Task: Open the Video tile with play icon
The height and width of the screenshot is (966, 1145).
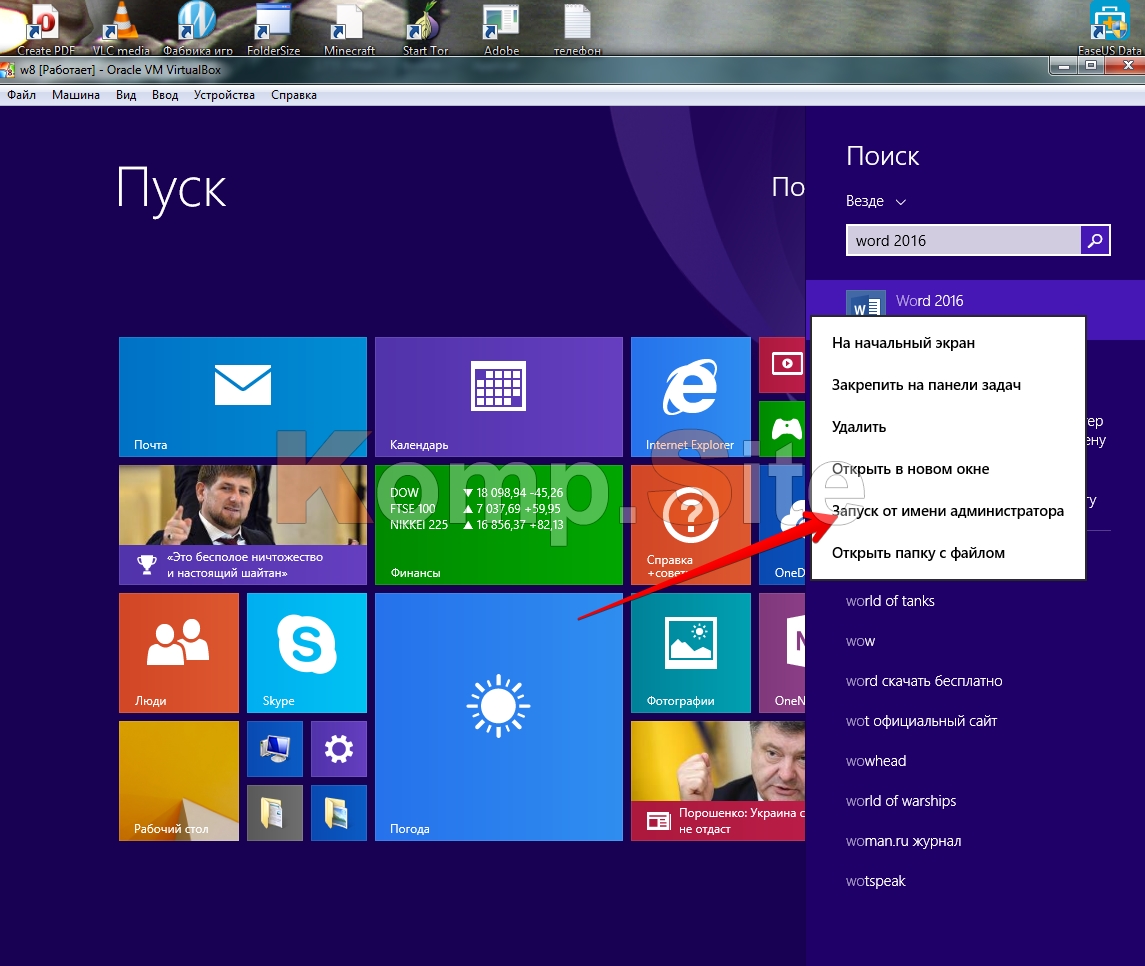Action: coord(782,364)
